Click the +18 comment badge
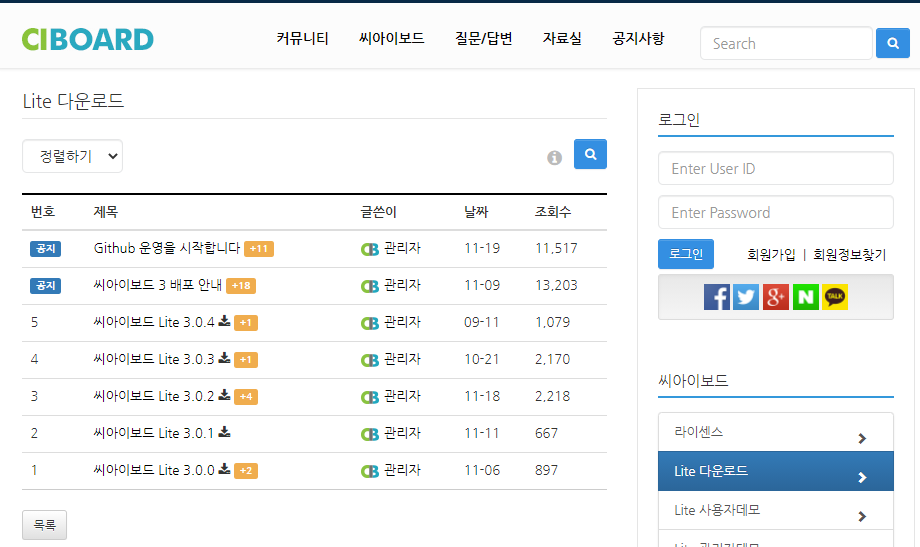Image resolution: width=920 pixels, height=547 pixels. click(241, 286)
